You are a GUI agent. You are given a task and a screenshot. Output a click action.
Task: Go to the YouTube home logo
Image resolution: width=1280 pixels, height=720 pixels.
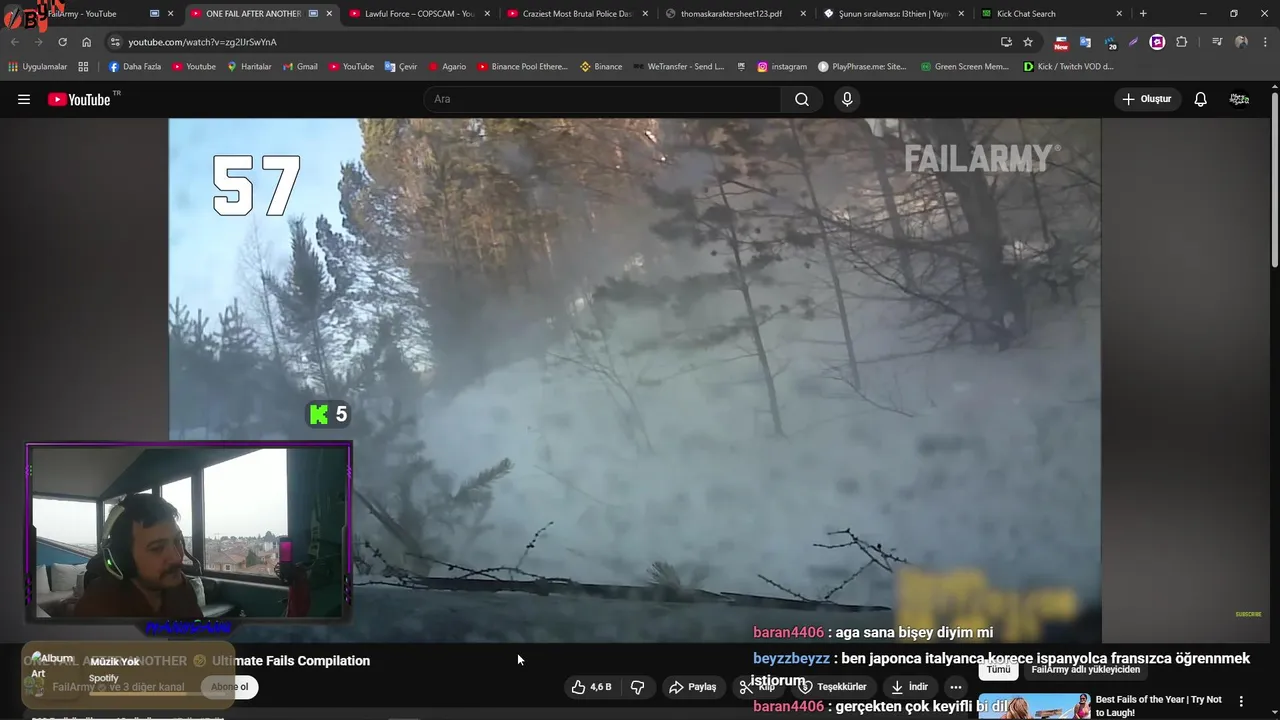click(80, 99)
